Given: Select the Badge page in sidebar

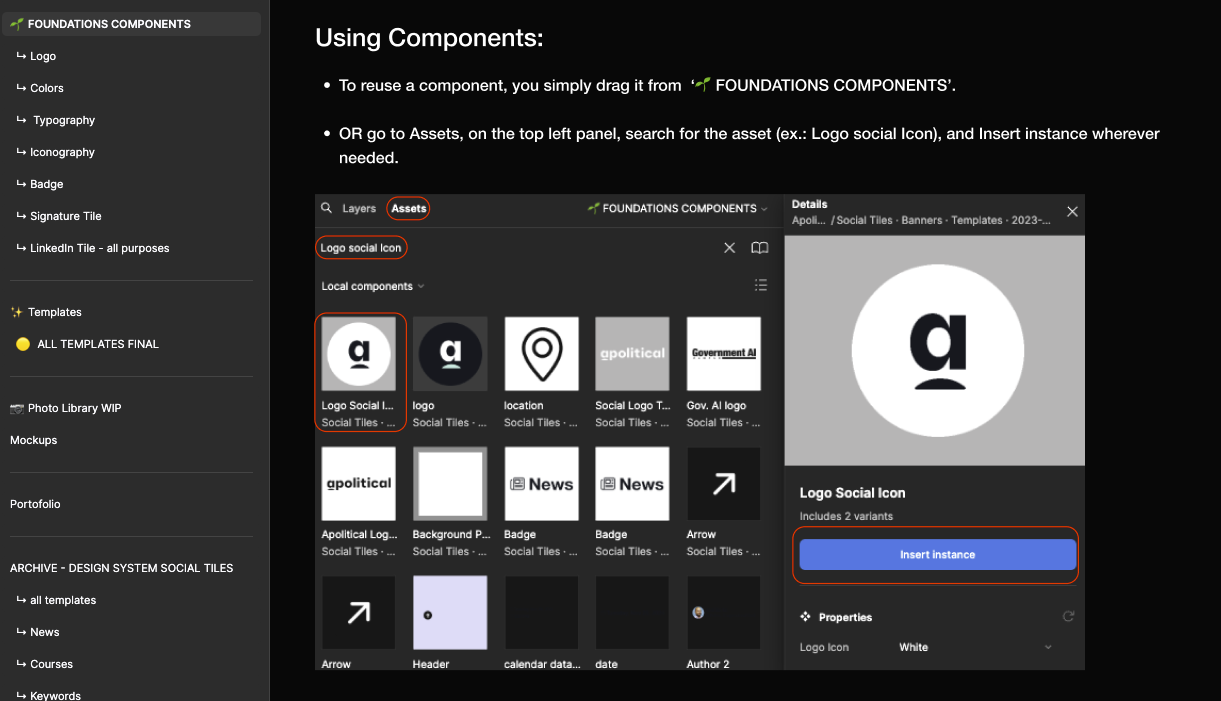Looking at the screenshot, I should pyautogui.click(x=47, y=184).
